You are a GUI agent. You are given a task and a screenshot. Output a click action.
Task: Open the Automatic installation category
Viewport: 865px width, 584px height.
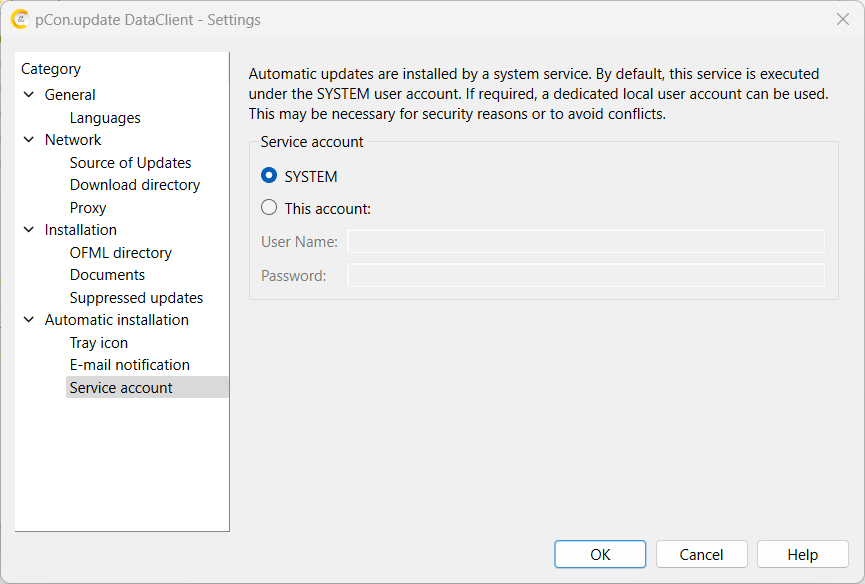coord(116,320)
